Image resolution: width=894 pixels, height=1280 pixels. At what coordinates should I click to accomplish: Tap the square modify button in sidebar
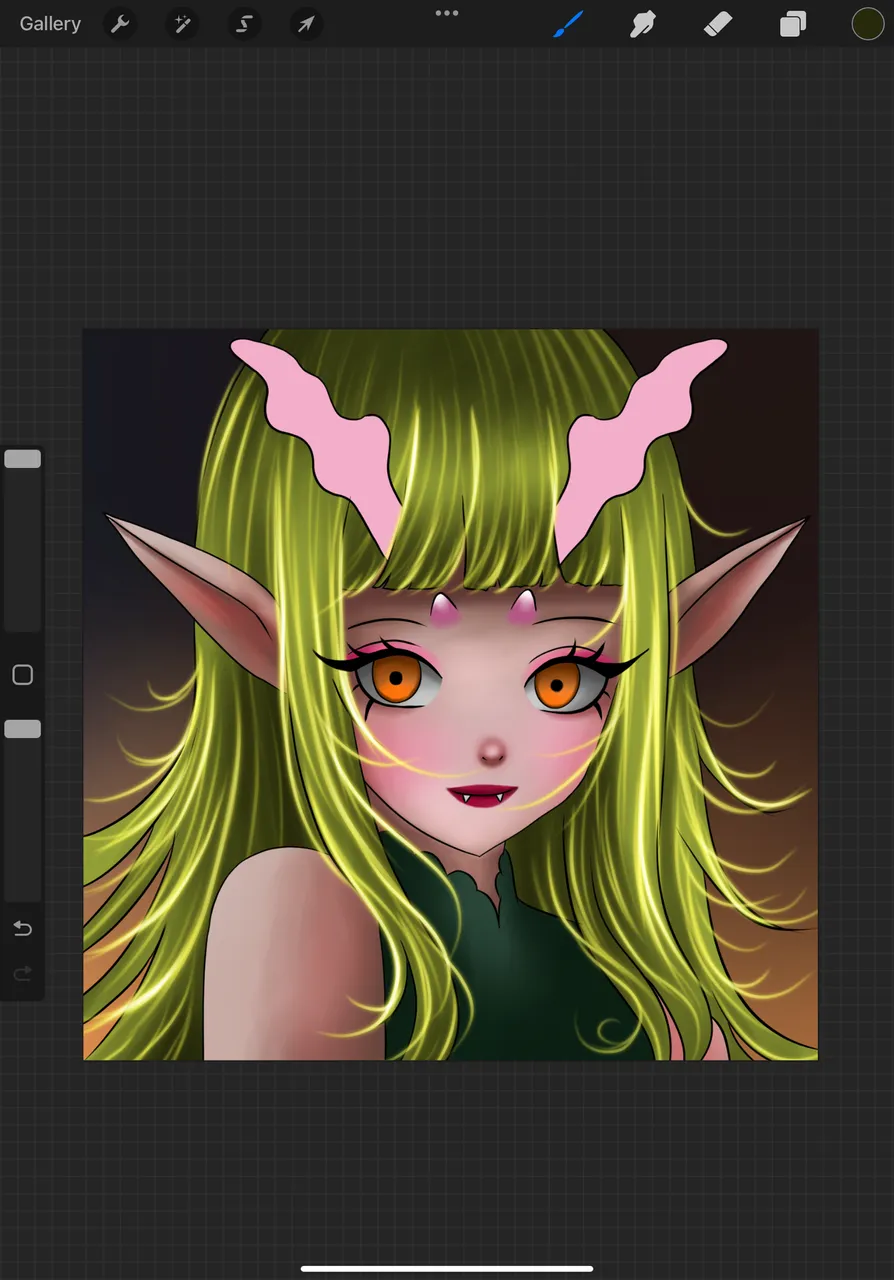(23, 675)
